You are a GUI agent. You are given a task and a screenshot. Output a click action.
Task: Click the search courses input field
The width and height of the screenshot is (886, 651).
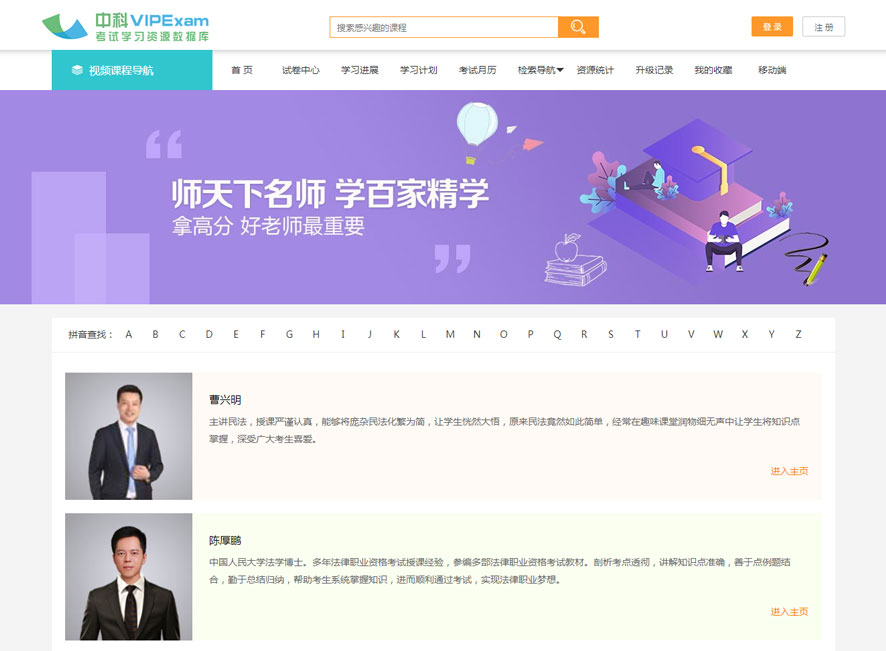tap(443, 27)
